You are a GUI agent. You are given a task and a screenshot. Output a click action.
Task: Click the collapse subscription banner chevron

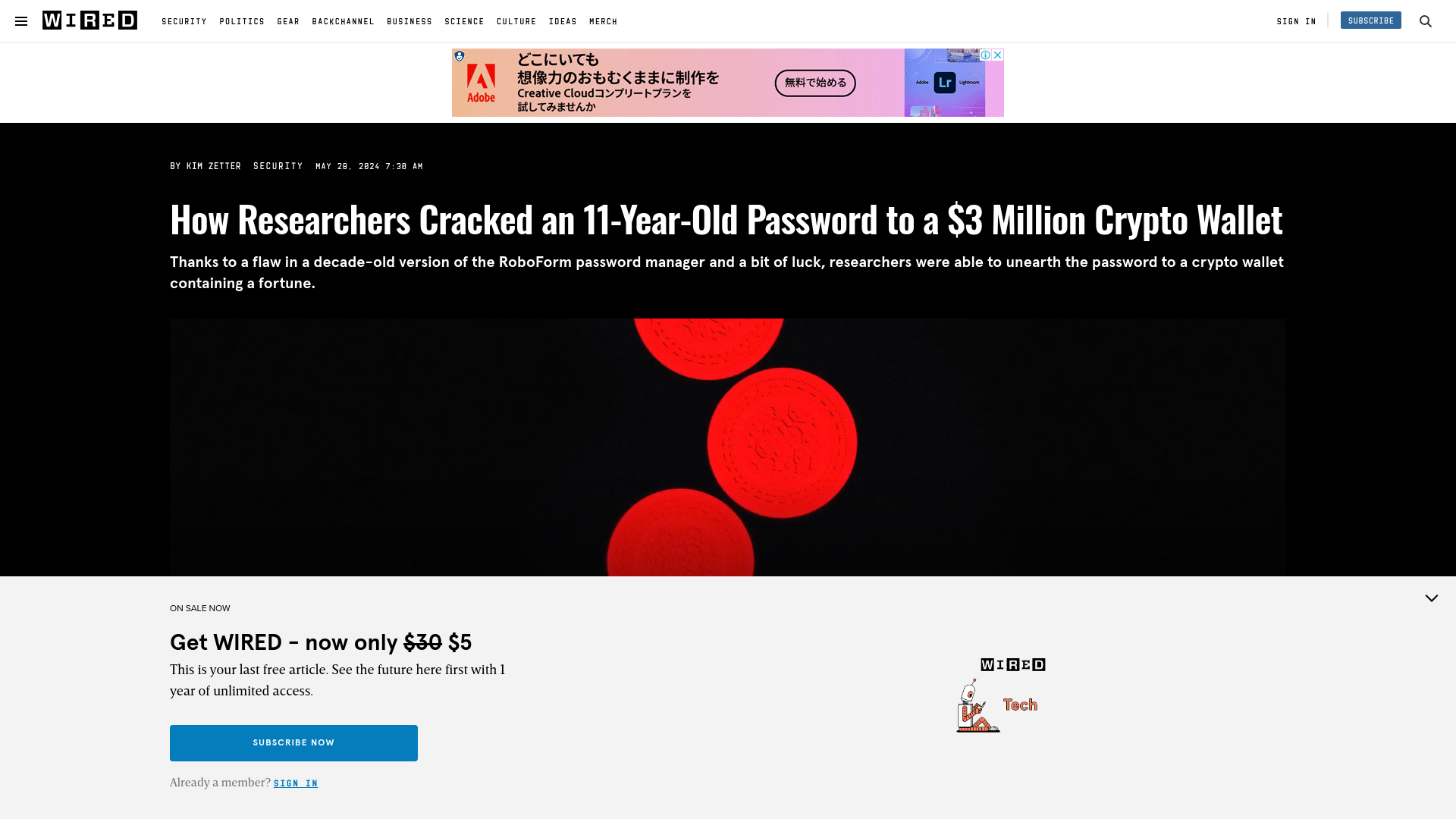click(1432, 598)
